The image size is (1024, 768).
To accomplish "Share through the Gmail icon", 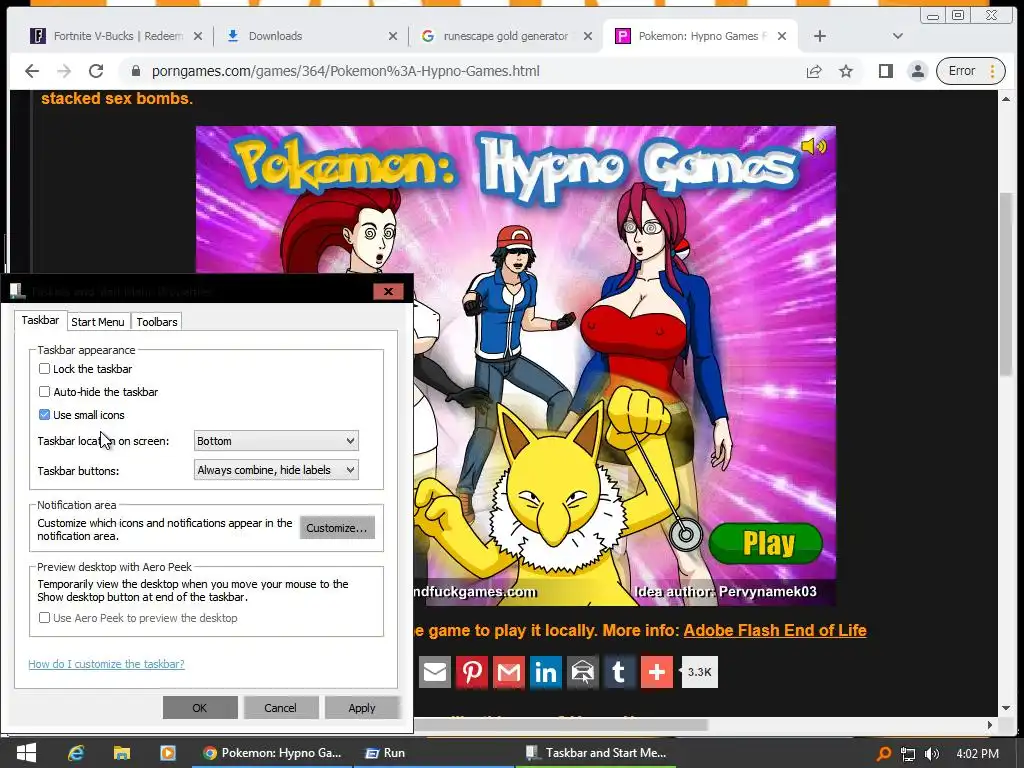I will (x=509, y=672).
